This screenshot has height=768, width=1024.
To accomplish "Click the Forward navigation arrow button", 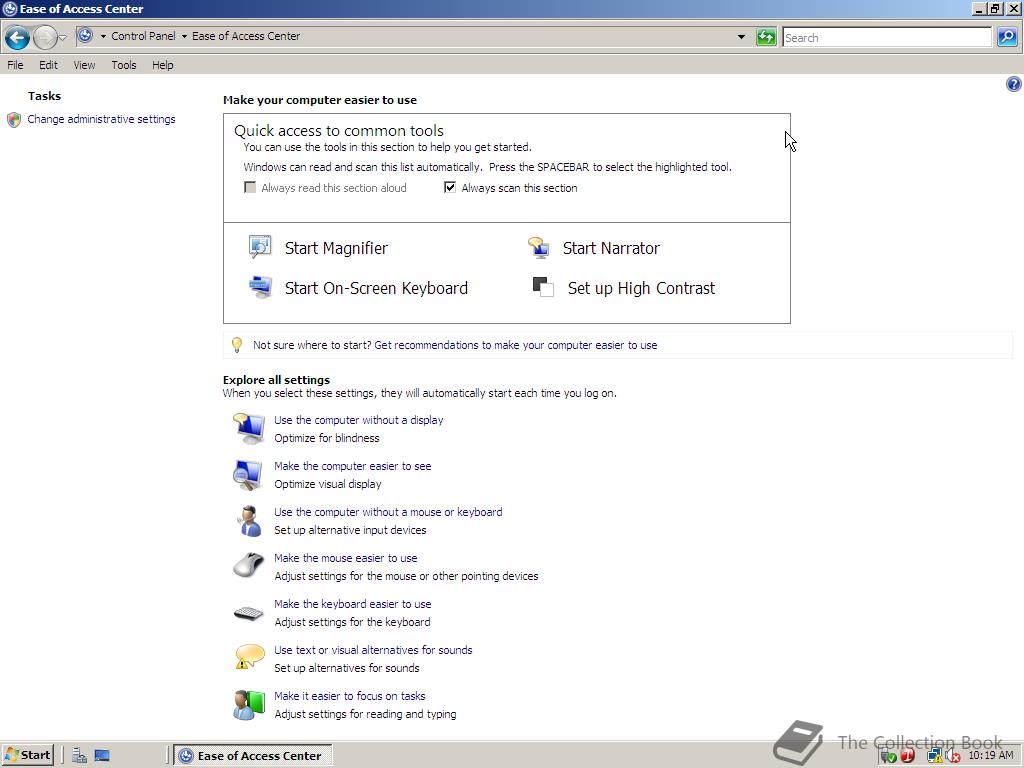I will pos(45,38).
